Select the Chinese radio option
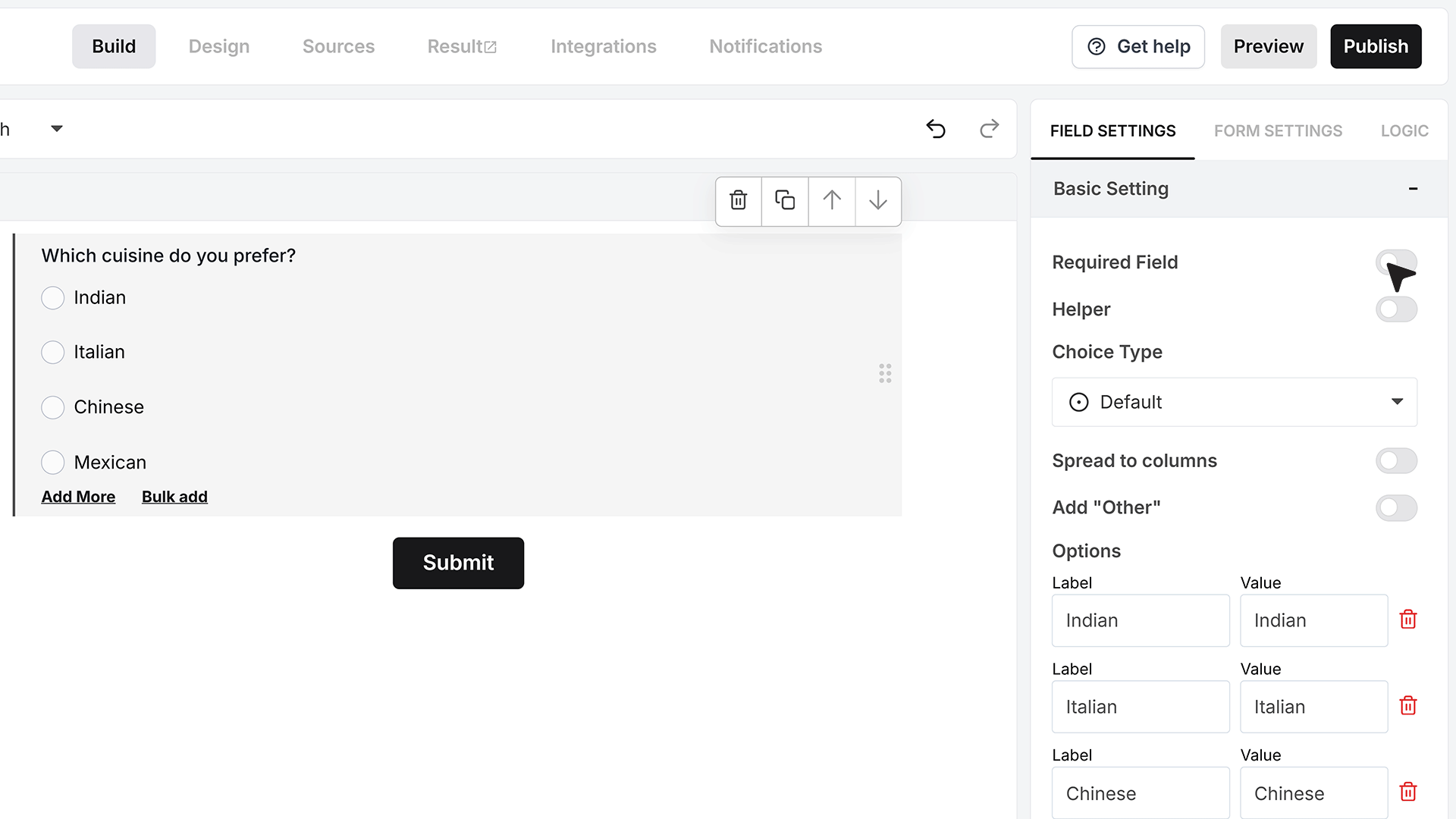 (53, 407)
